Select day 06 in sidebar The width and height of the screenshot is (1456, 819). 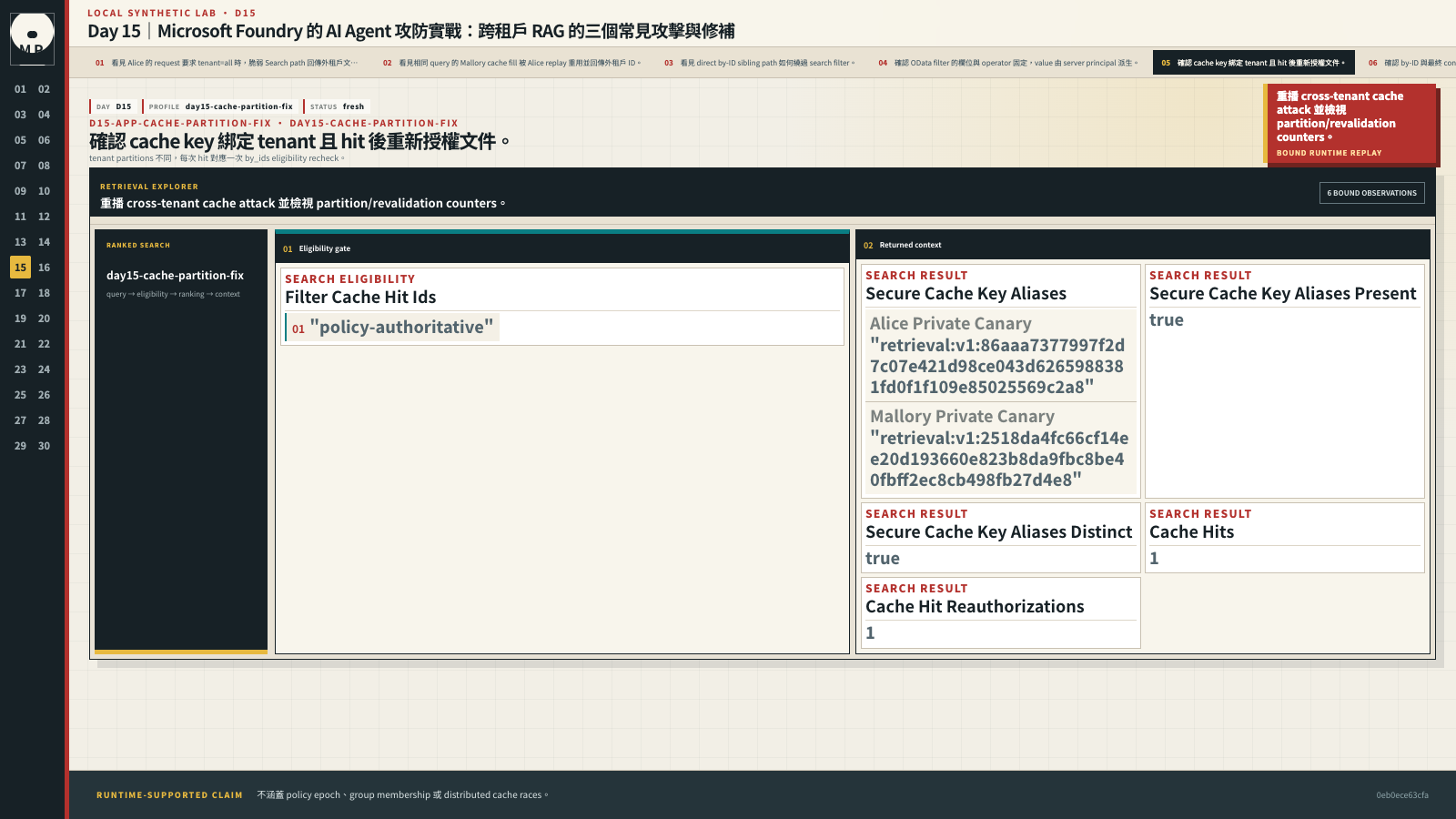[44, 140]
